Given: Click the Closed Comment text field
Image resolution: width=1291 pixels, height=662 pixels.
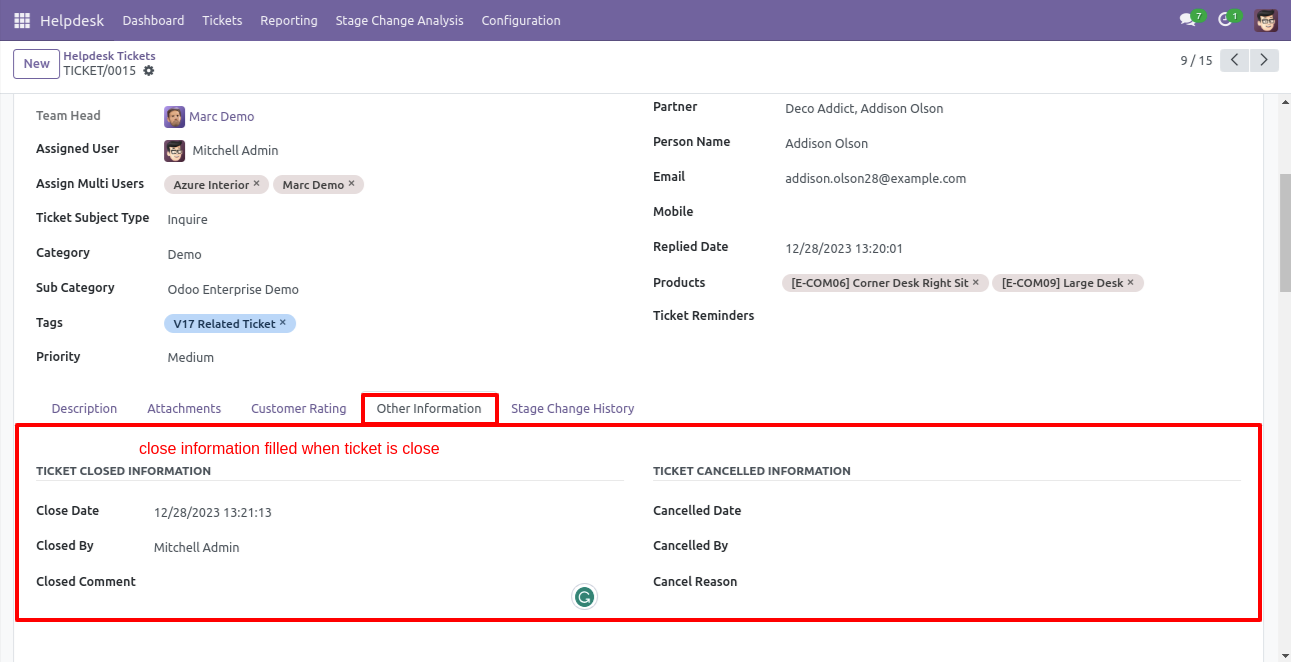Looking at the screenshot, I should pos(387,582).
